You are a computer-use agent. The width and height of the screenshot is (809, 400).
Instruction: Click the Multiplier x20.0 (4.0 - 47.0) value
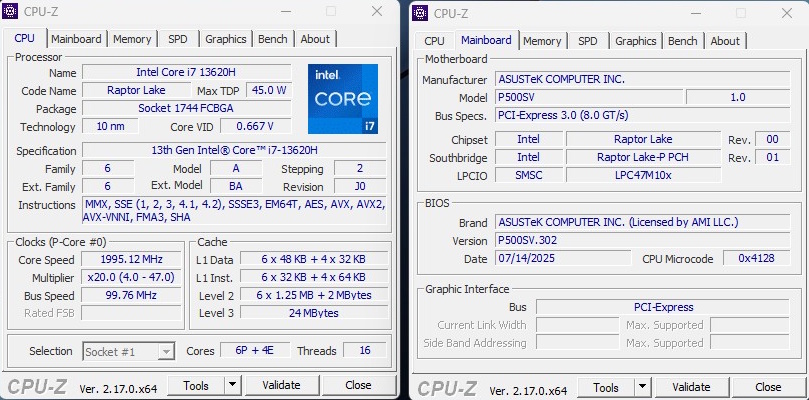[x=131, y=277]
